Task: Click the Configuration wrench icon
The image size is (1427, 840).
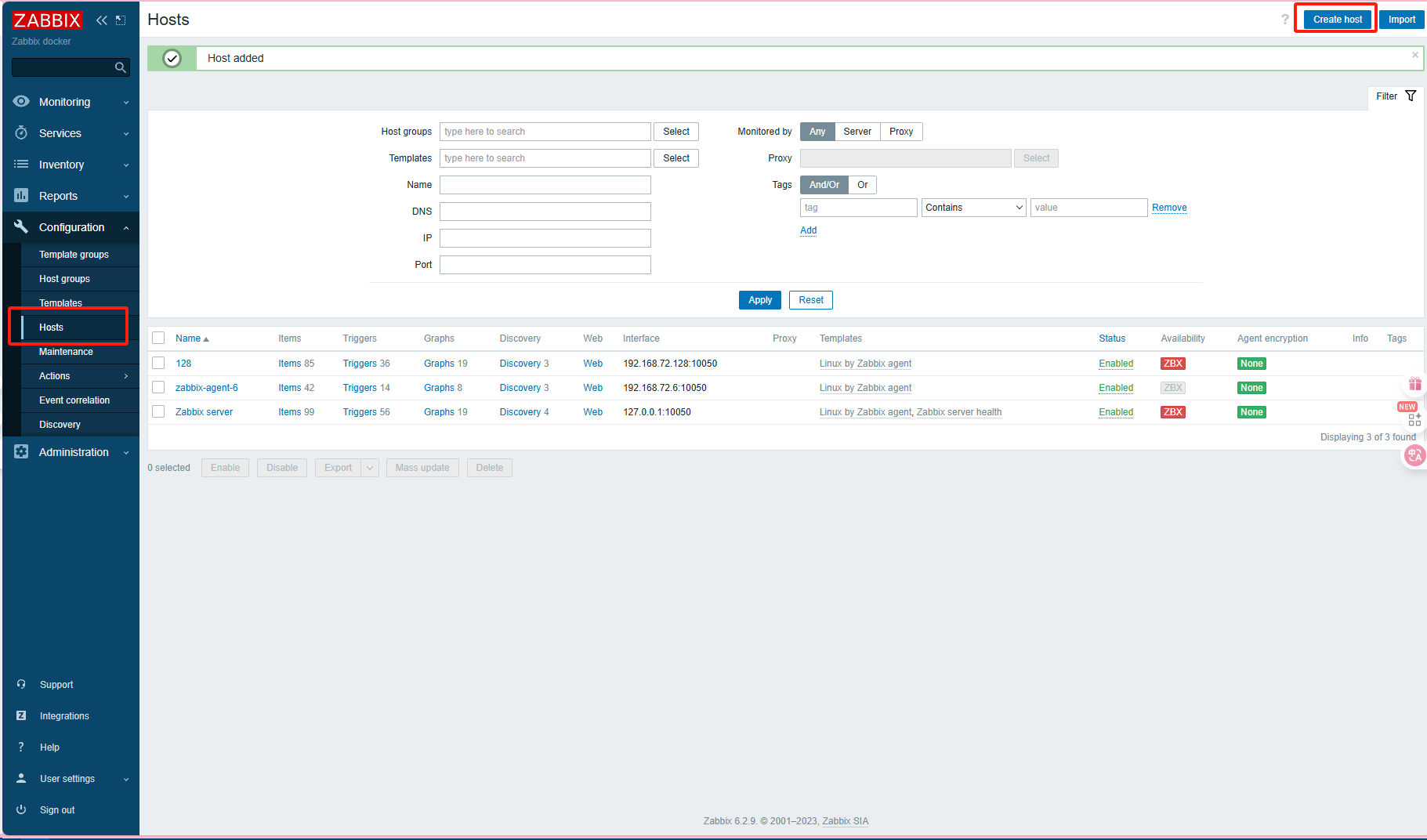Action: coord(21,227)
